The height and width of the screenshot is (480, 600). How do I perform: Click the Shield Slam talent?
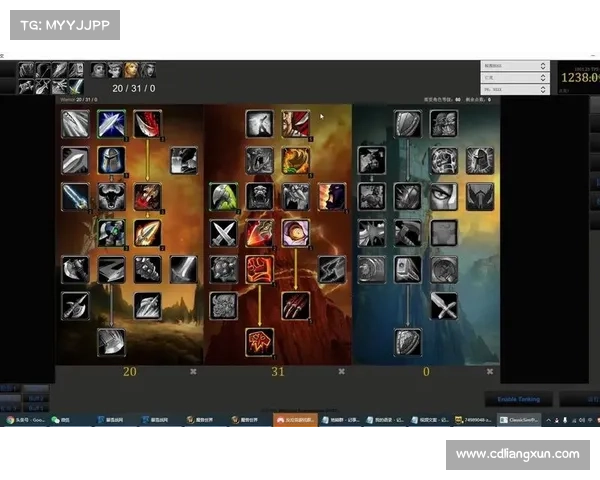(408, 342)
